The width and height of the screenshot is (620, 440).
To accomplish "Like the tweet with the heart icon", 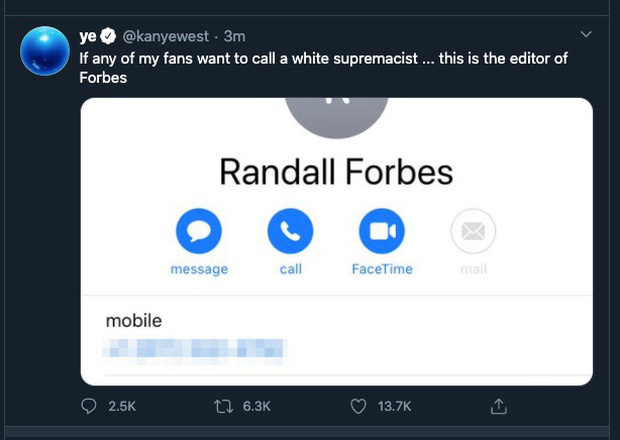I will click(359, 406).
